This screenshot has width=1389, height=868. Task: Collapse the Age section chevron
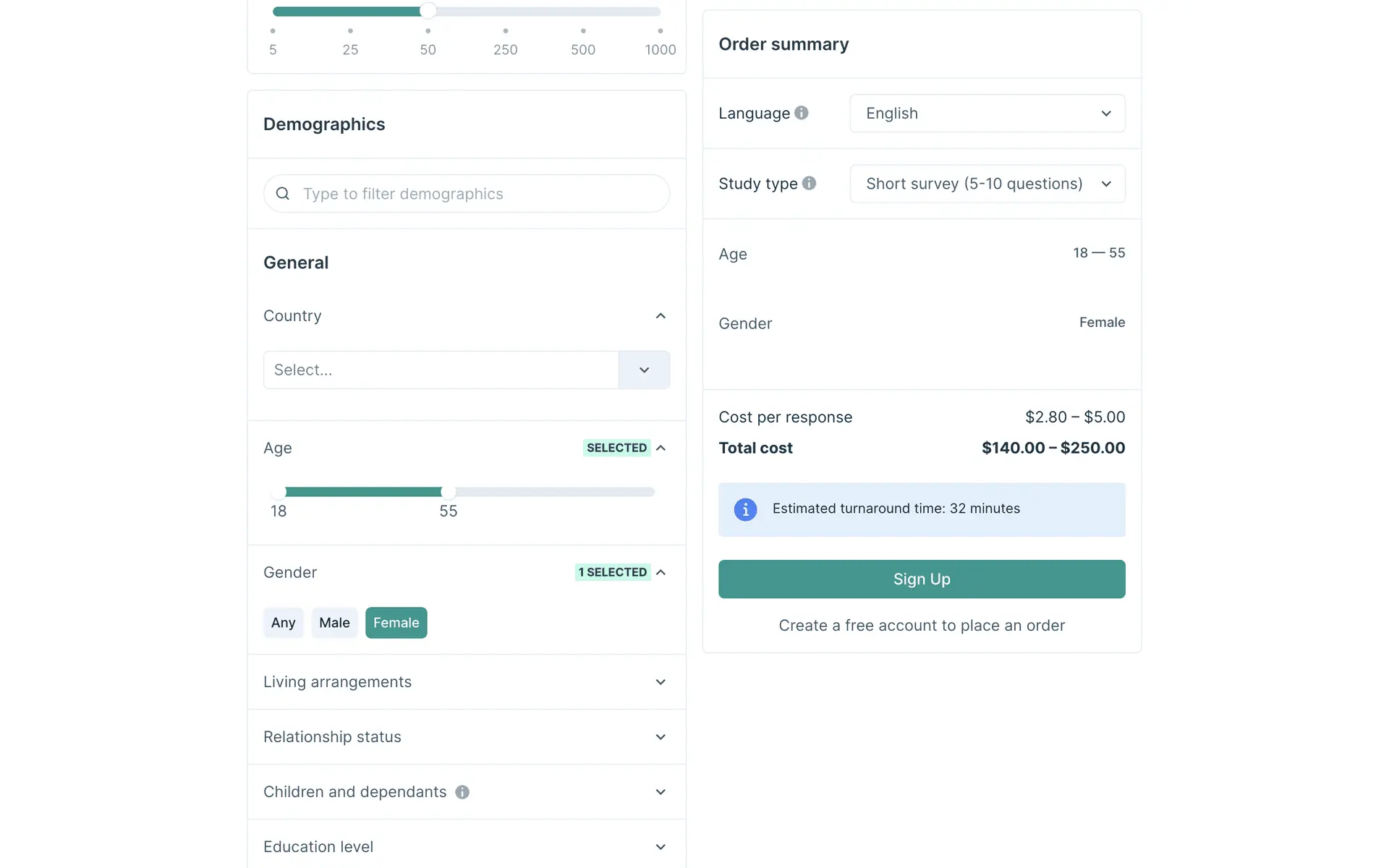tap(660, 448)
